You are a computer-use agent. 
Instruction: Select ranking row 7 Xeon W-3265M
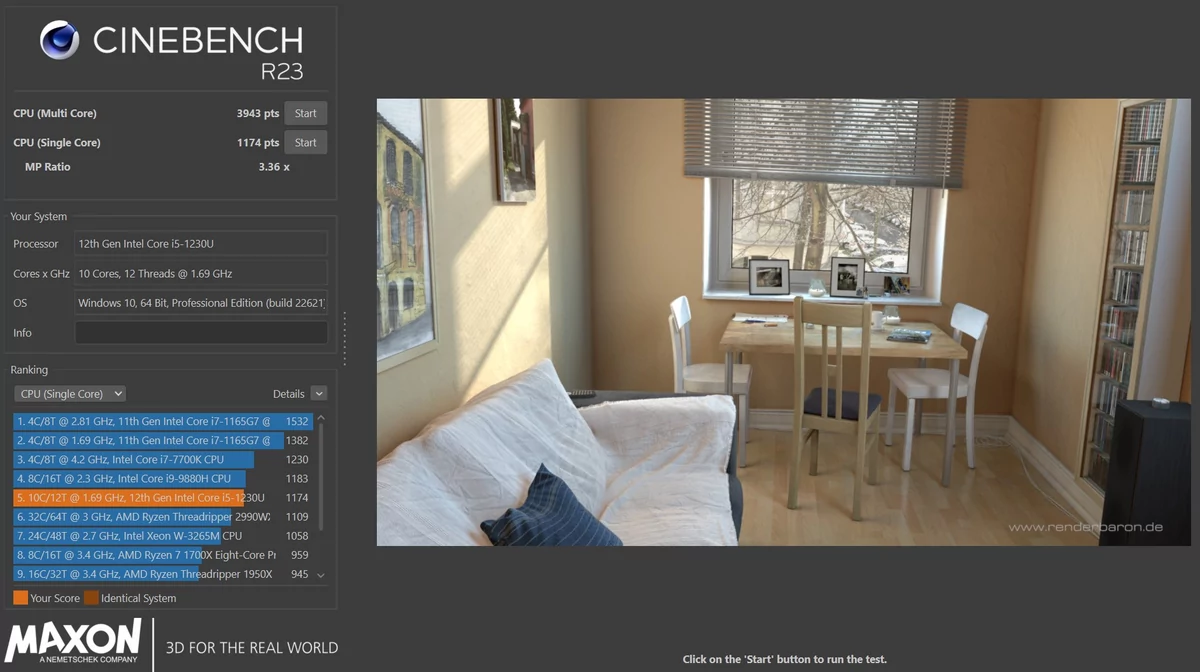point(163,536)
